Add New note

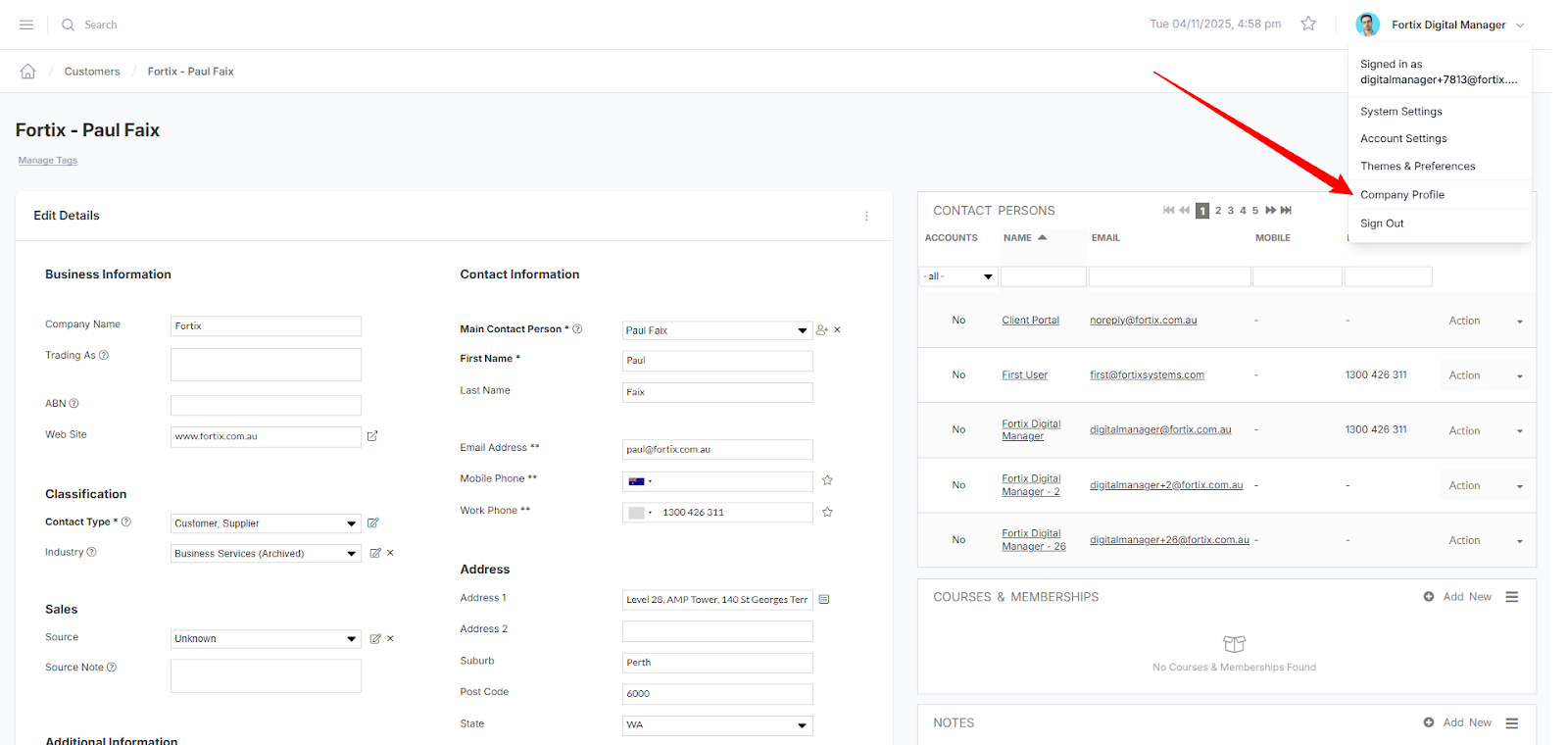tap(1457, 722)
